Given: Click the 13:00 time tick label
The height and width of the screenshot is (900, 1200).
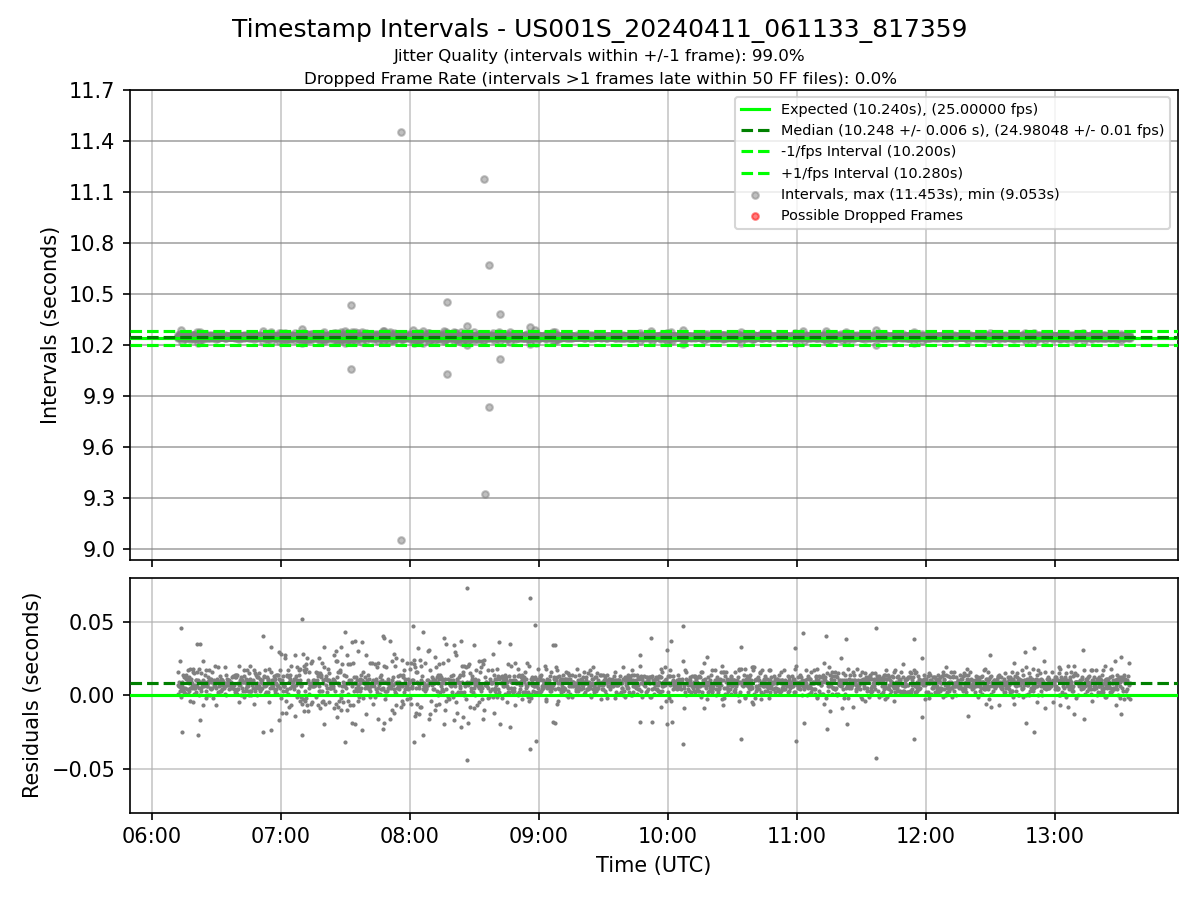Looking at the screenshot, I should (x=1055, y=836).
